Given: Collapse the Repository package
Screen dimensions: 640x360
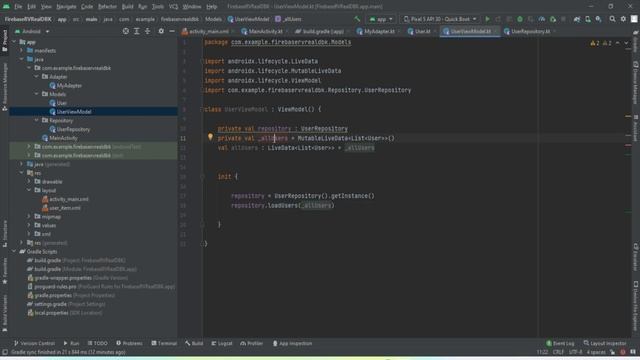Looking at the screenshot, I should click(36, 120).
